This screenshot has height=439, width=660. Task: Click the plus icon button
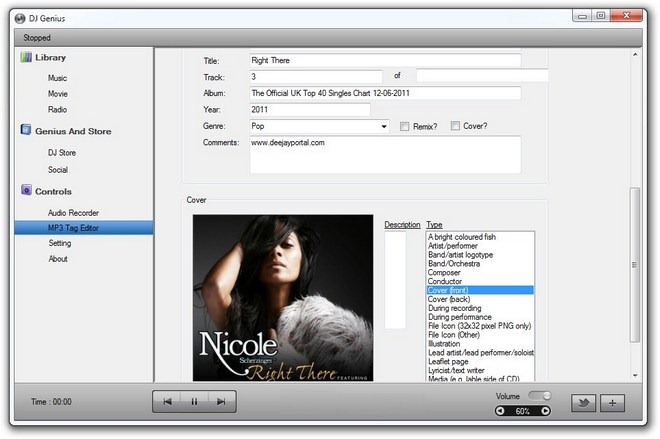612,403
